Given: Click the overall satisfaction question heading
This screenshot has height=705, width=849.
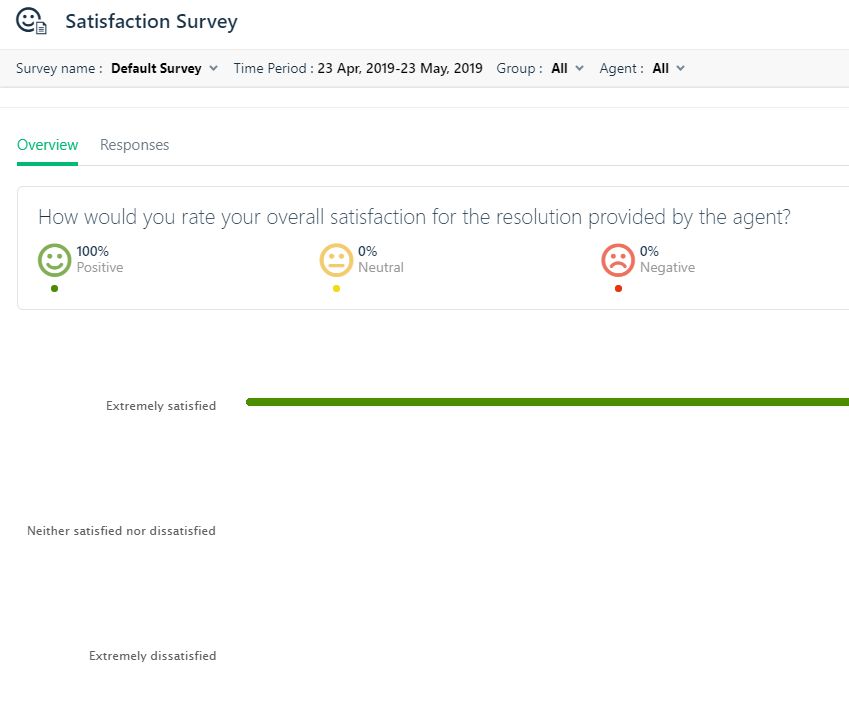Looking at the screenshot, I should (414, 217).
